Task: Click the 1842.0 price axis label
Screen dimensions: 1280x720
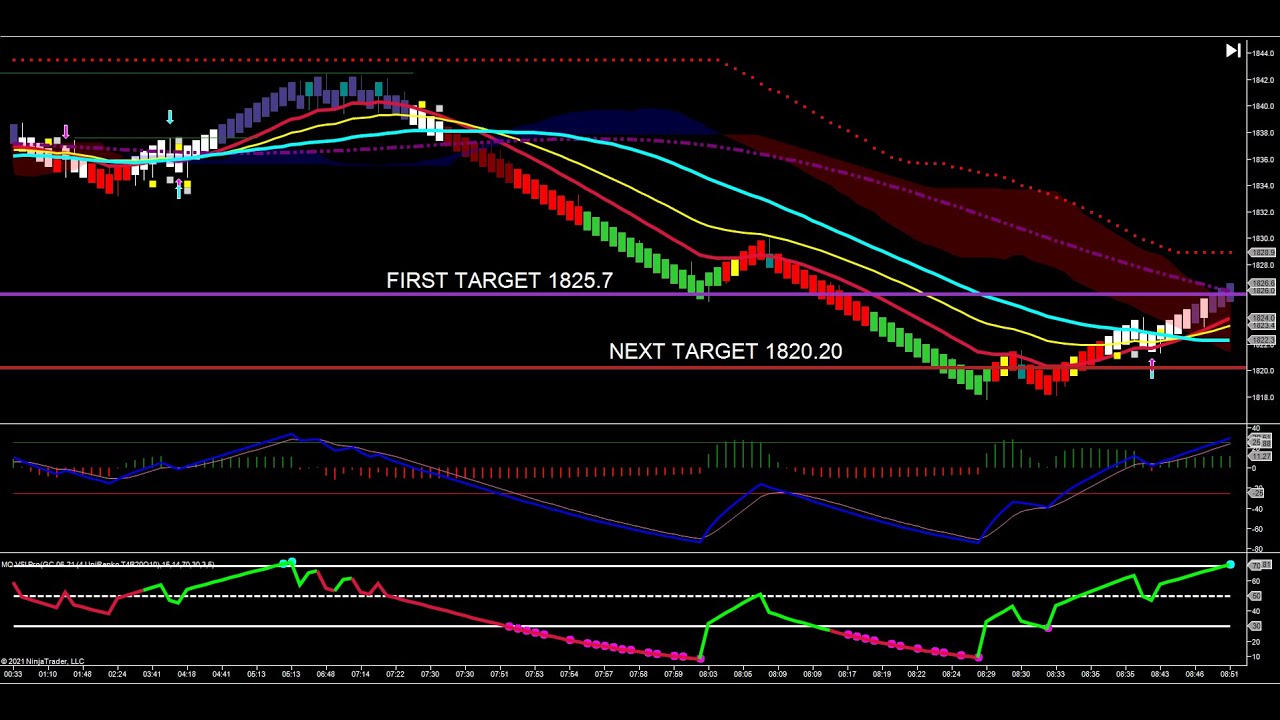Action: 1262,80
